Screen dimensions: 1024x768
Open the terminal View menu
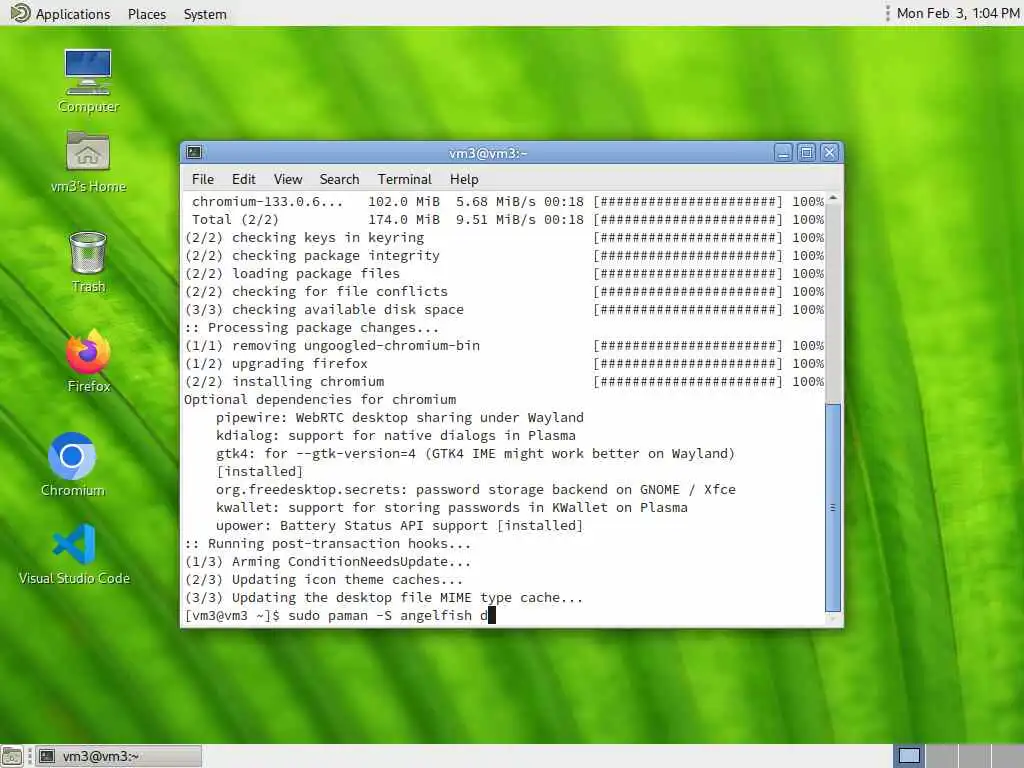point(287,179)
